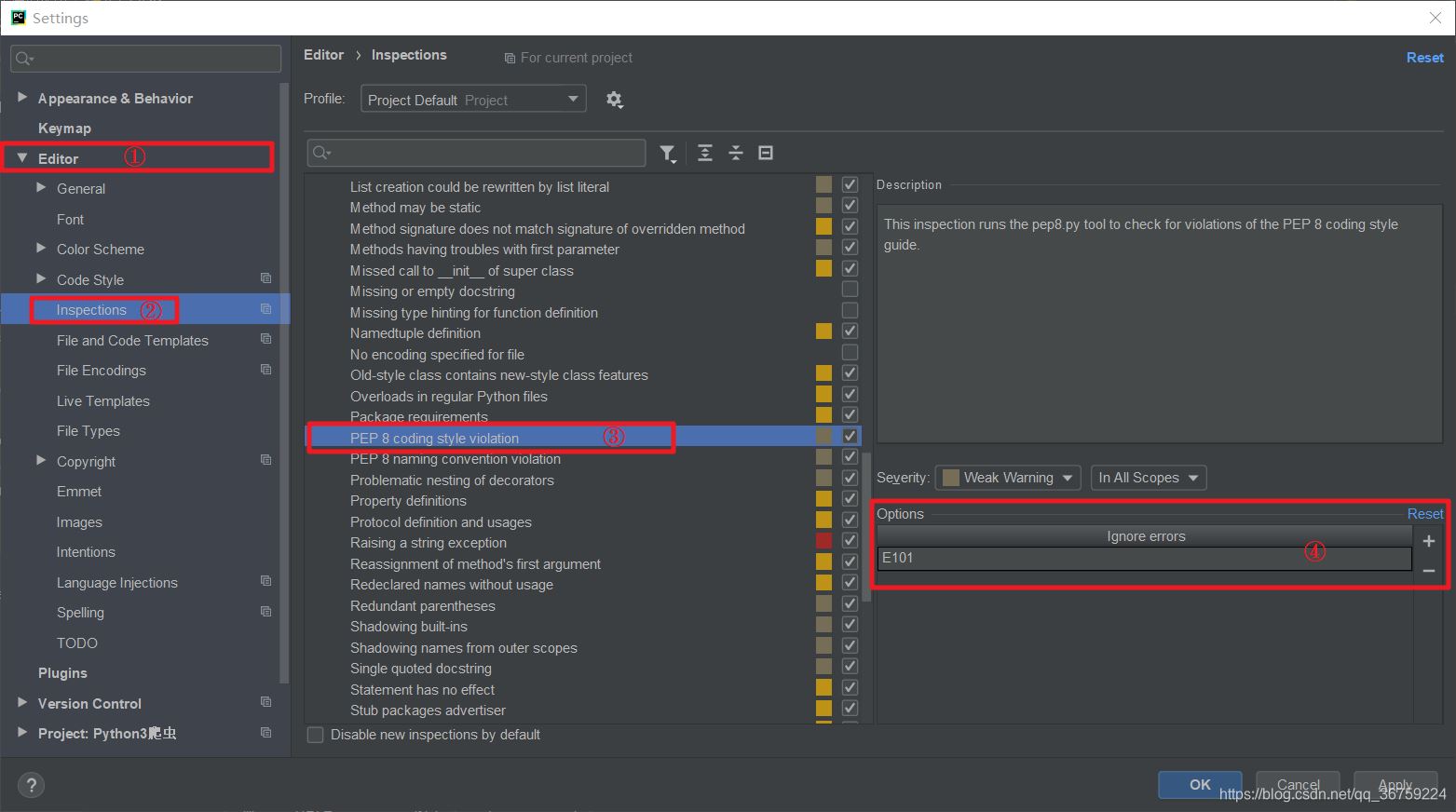Screen dimensions: 1456x812
Task: Expand the Appearance & Behavior tree node
Action: (22, 98)
